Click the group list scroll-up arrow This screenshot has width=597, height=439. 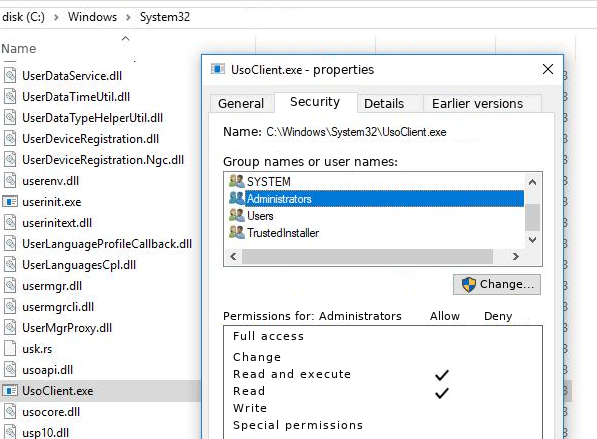(x=532, y=182)
